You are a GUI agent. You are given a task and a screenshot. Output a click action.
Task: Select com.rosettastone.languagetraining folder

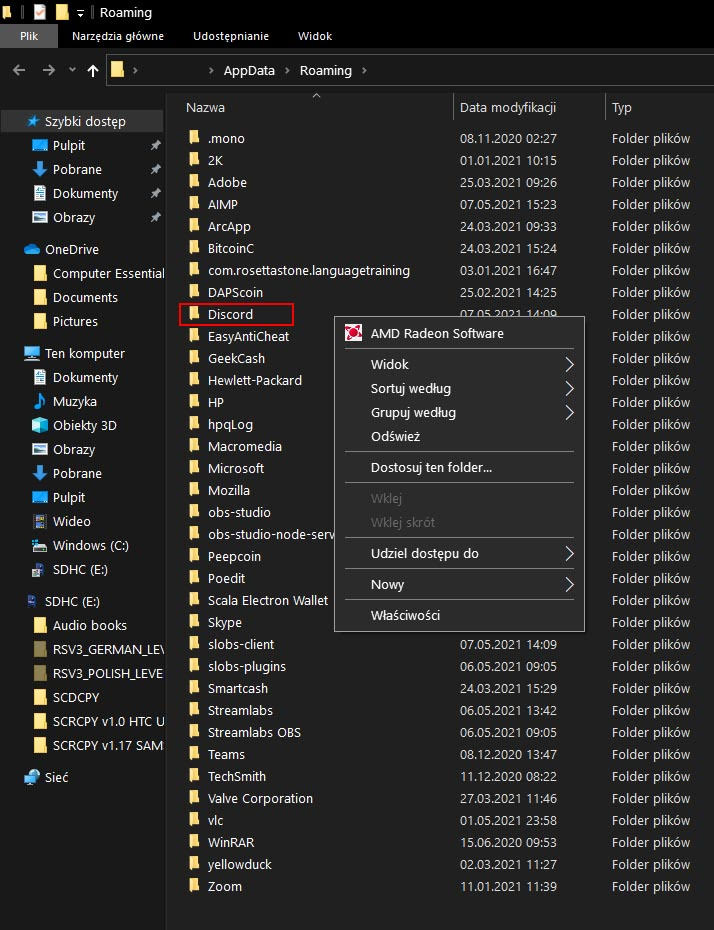tap(308, 270)
